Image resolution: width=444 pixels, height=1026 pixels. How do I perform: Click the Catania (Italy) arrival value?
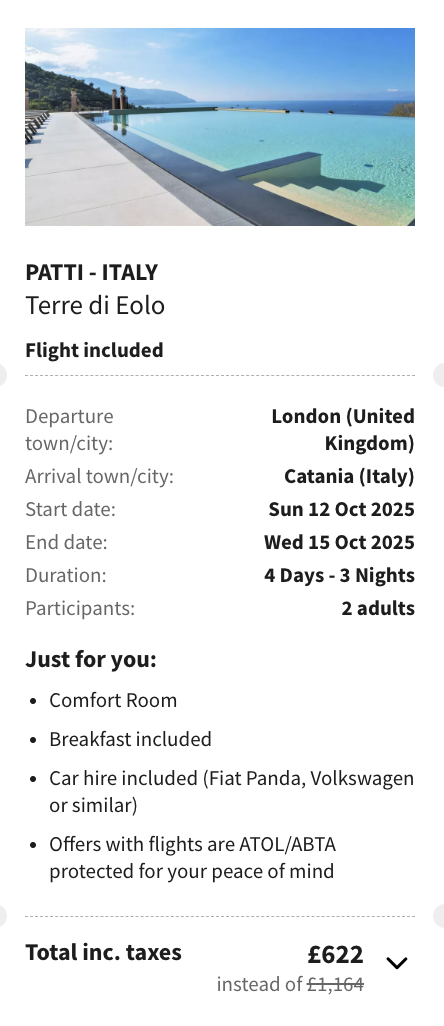coord(349,476)
